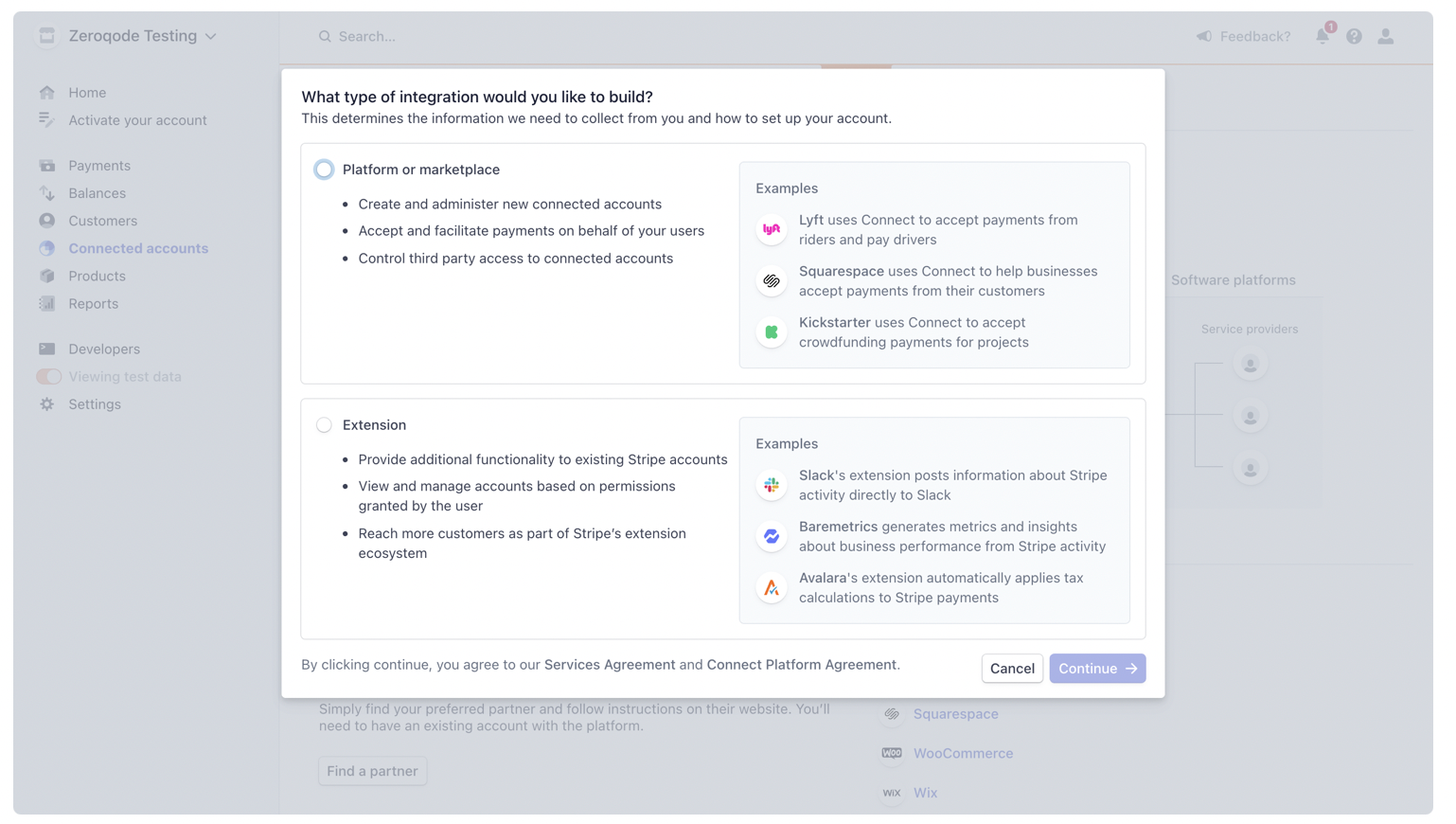Click the help question-mark icon
The image size is (1456, 824).
click(x=1354, y=36)
